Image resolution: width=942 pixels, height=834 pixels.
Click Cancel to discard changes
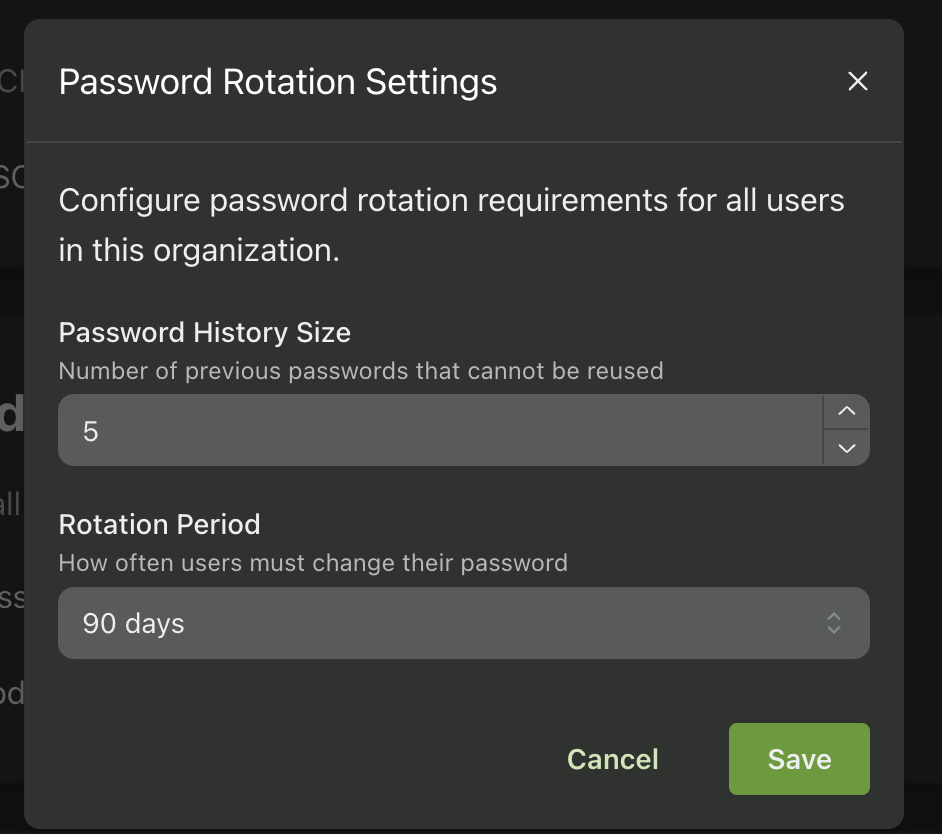(612, 759)
